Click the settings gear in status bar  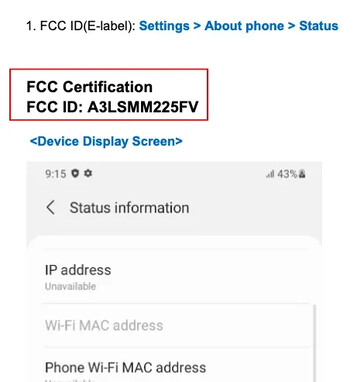click(x=88, y=173)
